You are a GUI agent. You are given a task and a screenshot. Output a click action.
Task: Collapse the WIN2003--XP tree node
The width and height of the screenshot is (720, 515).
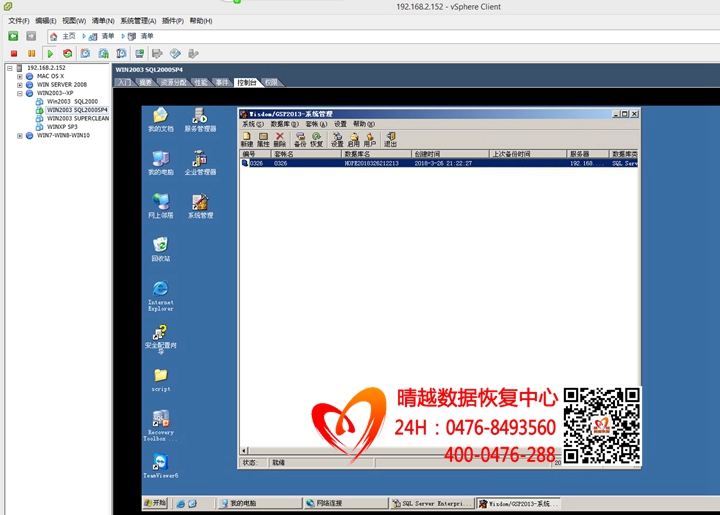tap(20, 93)
